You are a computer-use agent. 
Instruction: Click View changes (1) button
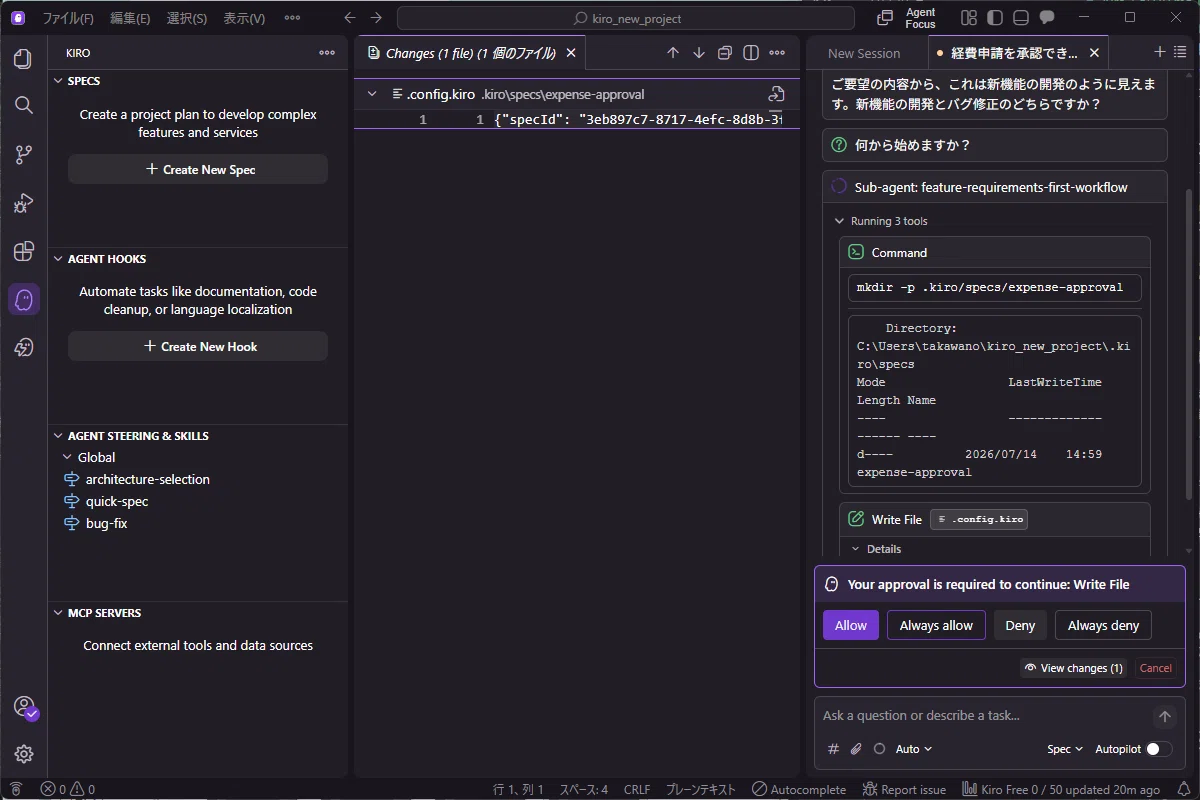point(1074,668)
